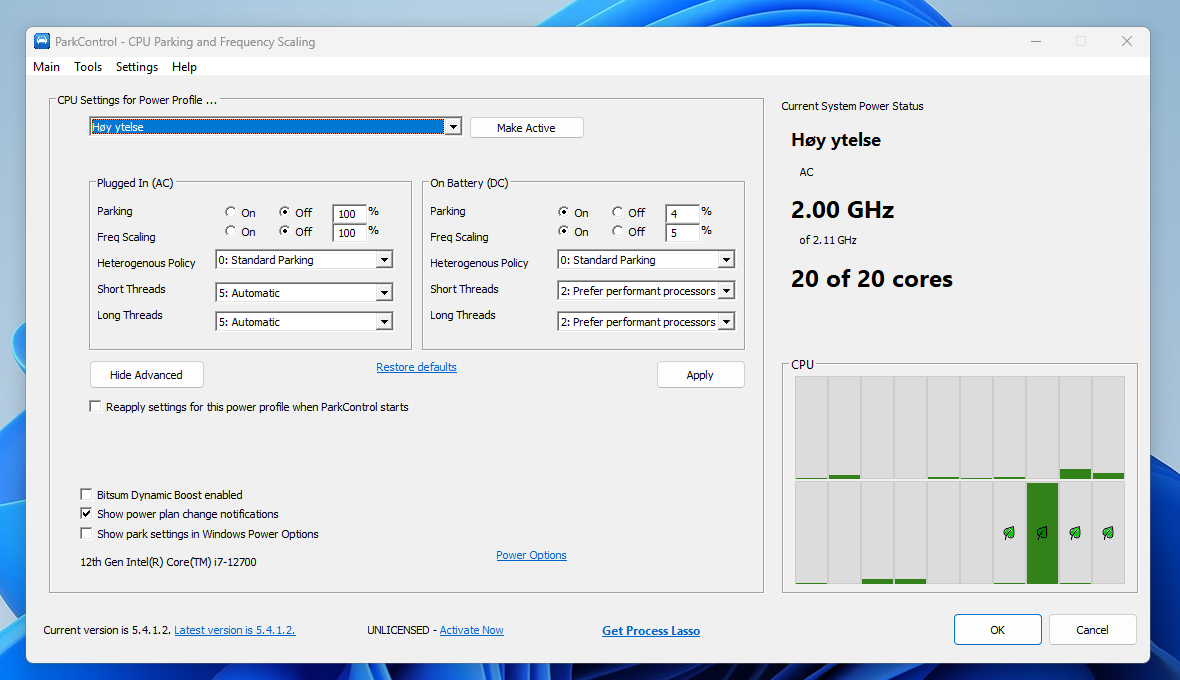Open AC Short Threads dropdown
The height and width of the screenshot is (680, 1180).
coord(304,293)
